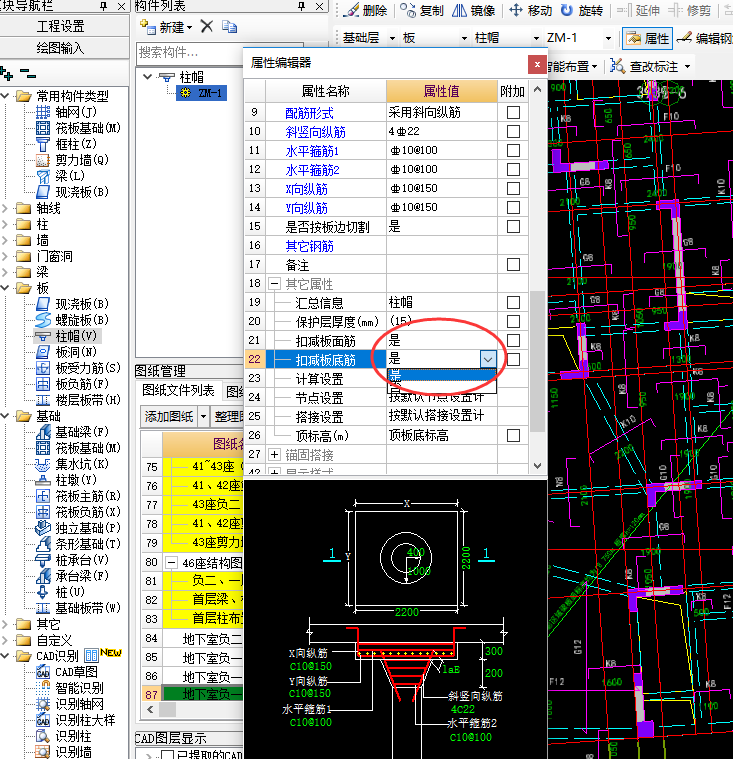Screen dimensions: 733x759
Task: Click the 查改标注 icon
Action: click(617, 66)
